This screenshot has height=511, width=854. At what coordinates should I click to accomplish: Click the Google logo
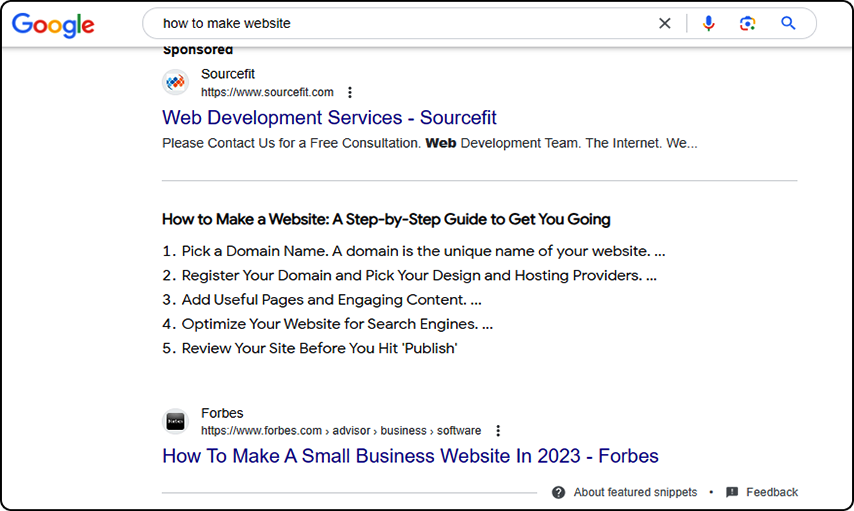pos(53,25)
